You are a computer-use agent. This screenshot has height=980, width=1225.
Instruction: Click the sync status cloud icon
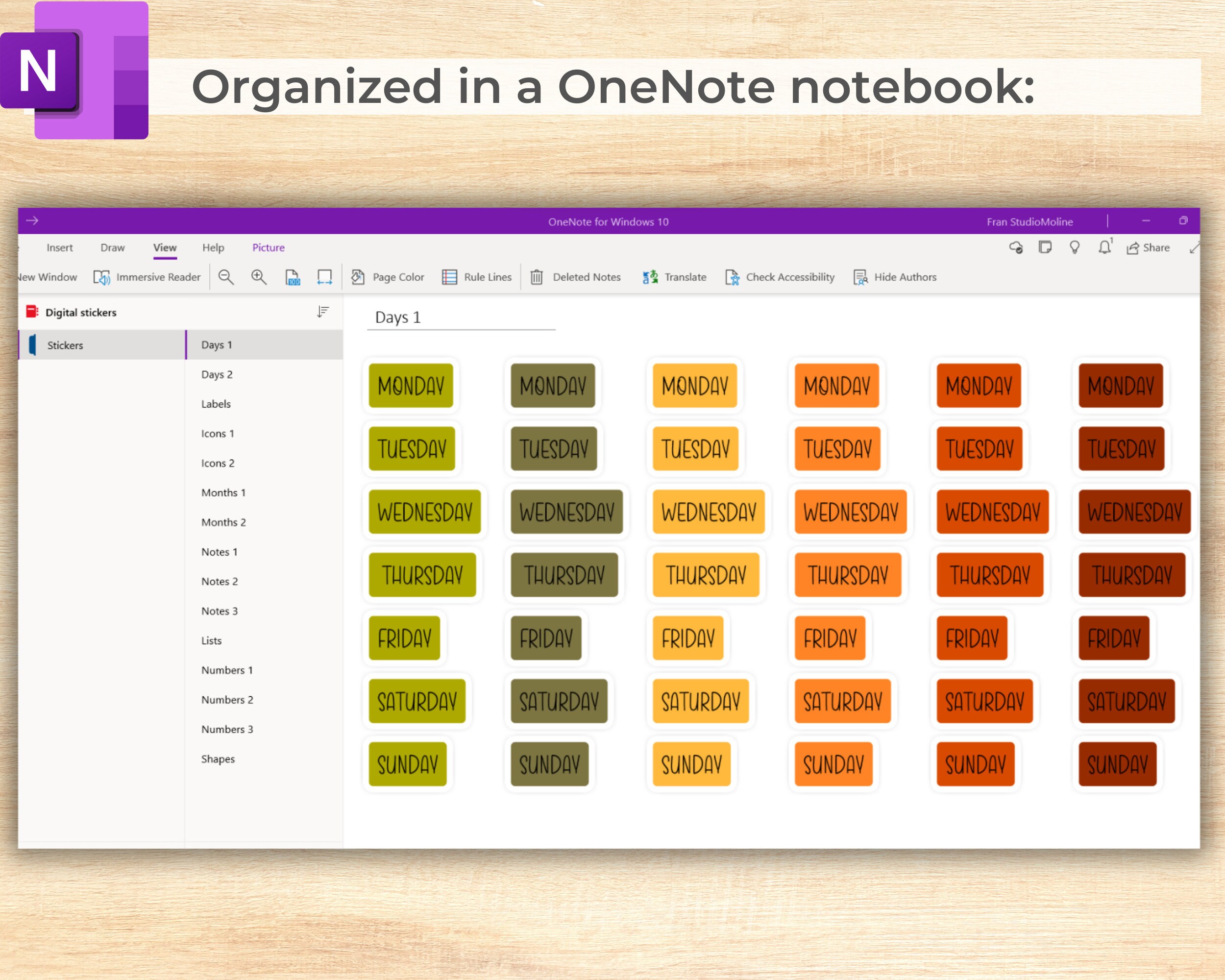[x=1016, y=248]
